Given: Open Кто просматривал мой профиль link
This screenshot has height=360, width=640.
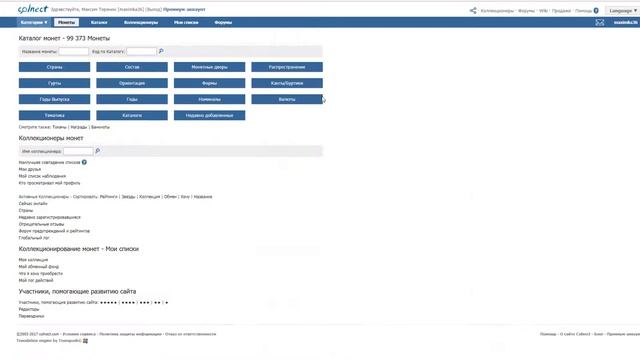Looking at the screenshot, I should click(x=49, y=183).
